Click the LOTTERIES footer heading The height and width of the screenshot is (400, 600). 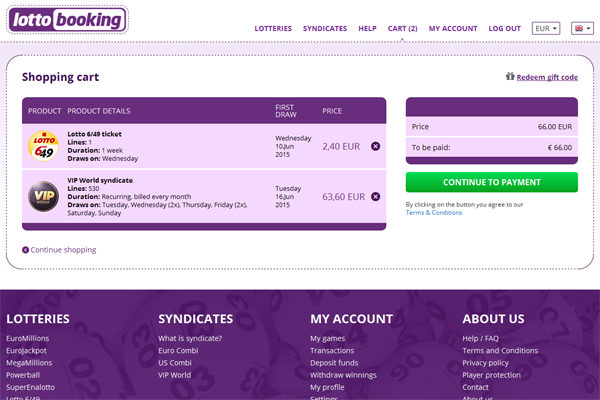point(38,319)
